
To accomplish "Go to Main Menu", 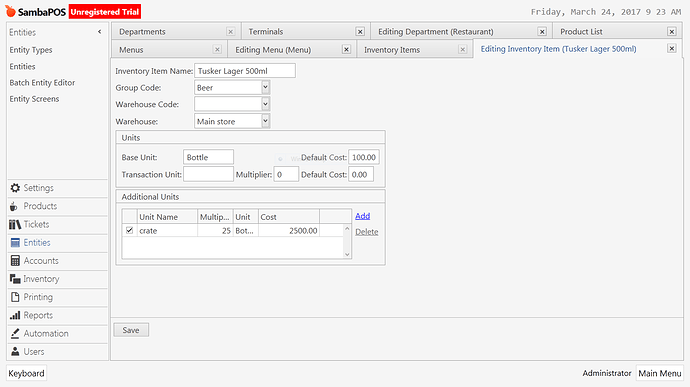I will pyautogui.click(x=660, y=373).
